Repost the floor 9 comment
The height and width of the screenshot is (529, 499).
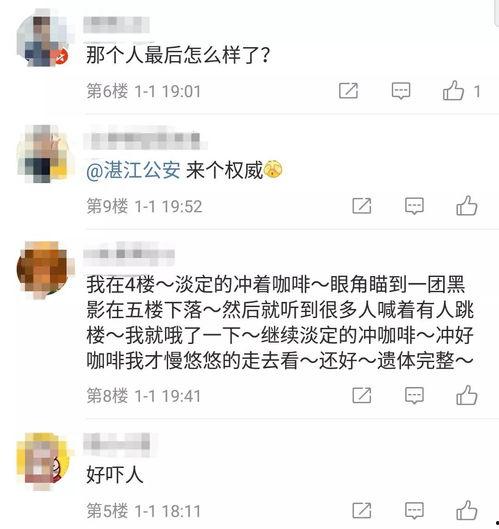pos(362,205)
